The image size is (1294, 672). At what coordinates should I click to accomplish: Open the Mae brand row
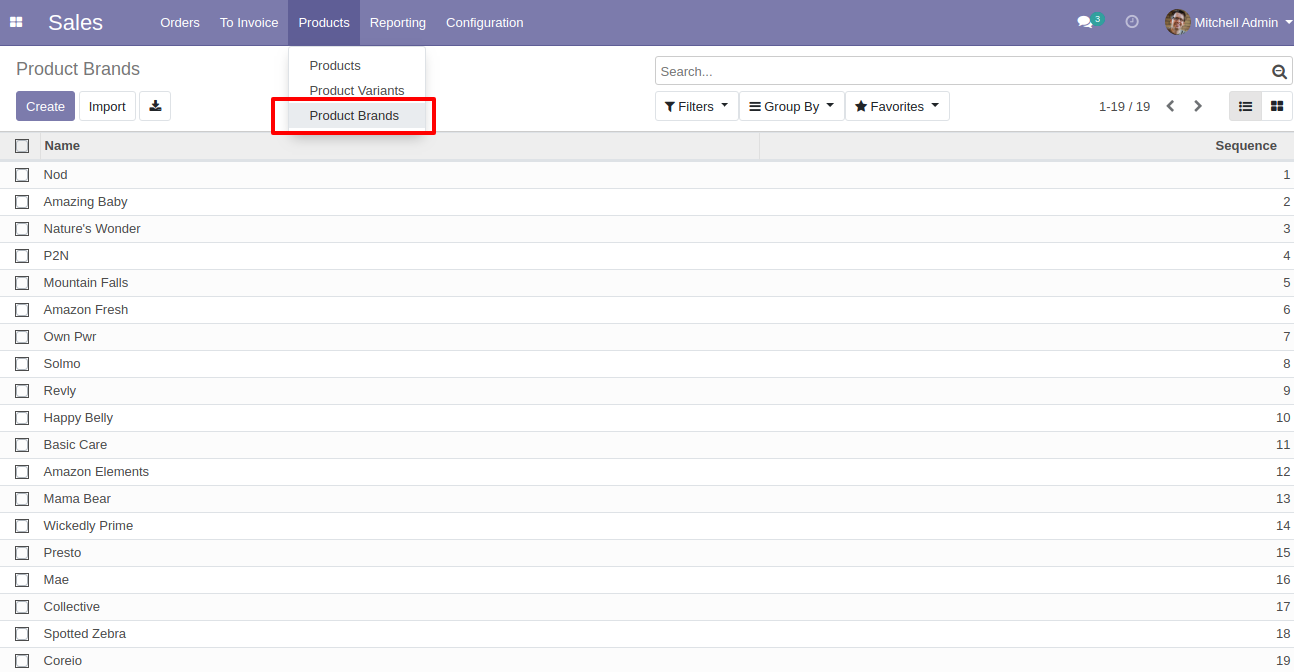[647, 580]
